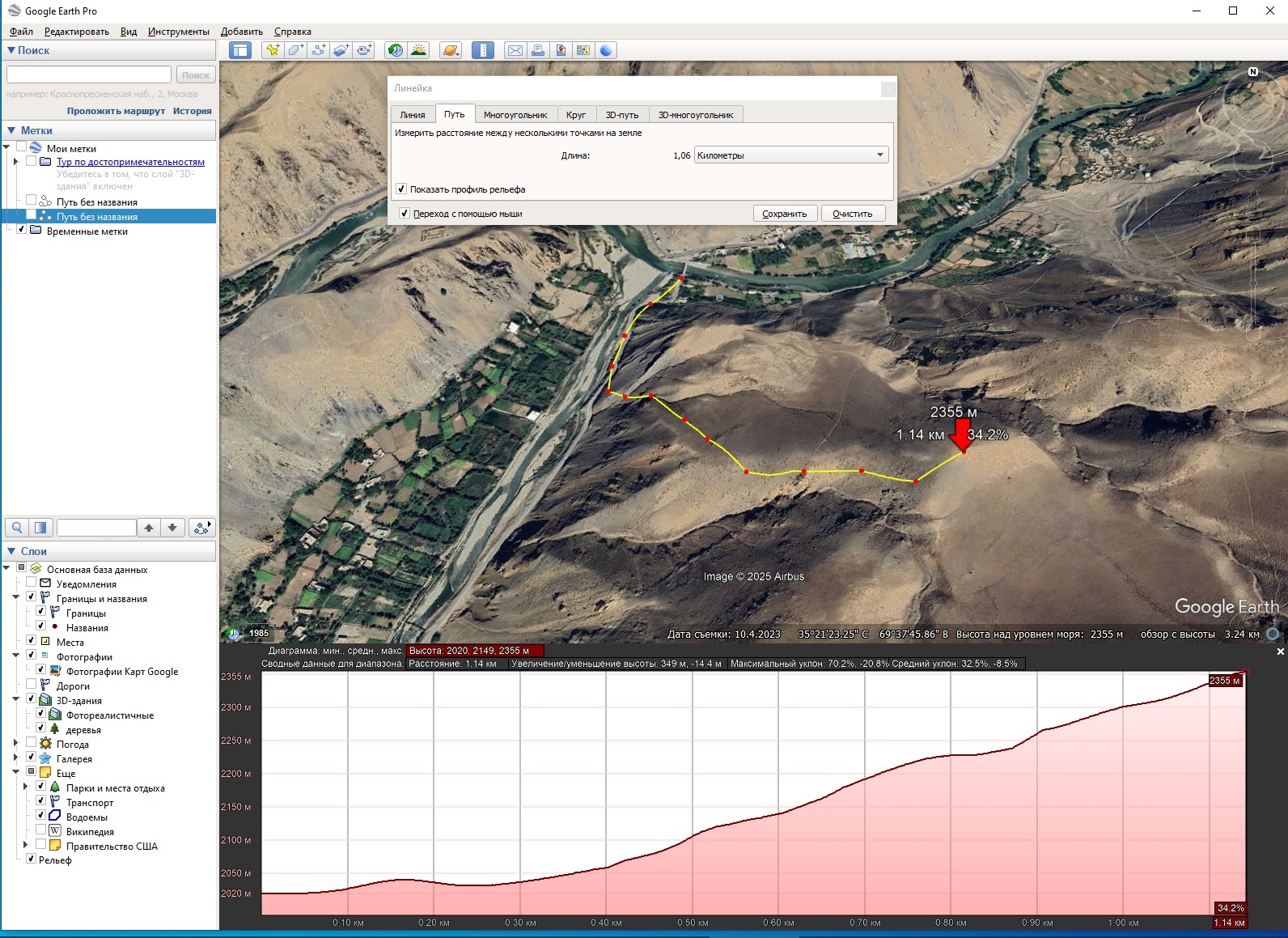Open the Tools (Инструменты) menu

pos(178,32)
